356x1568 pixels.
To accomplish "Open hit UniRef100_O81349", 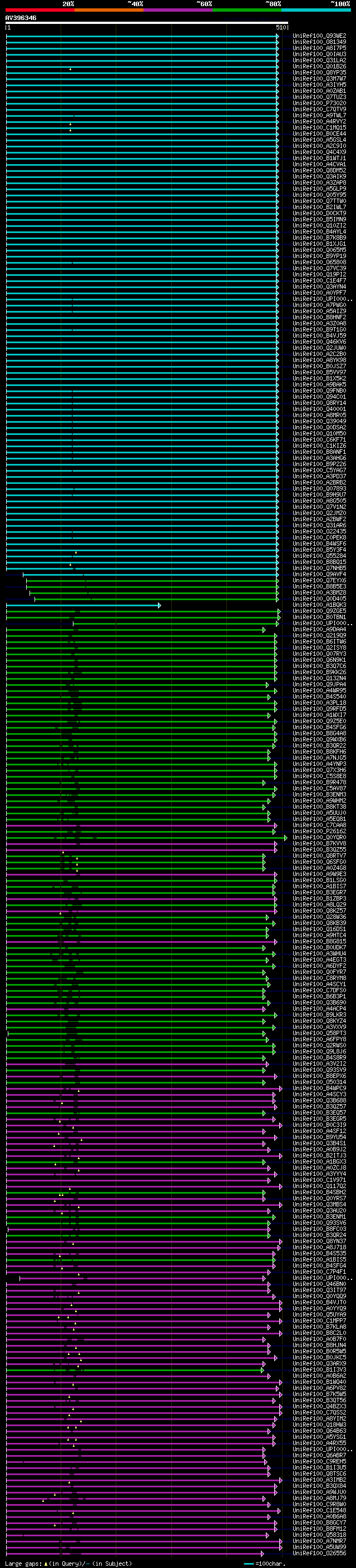I will 319,42.
